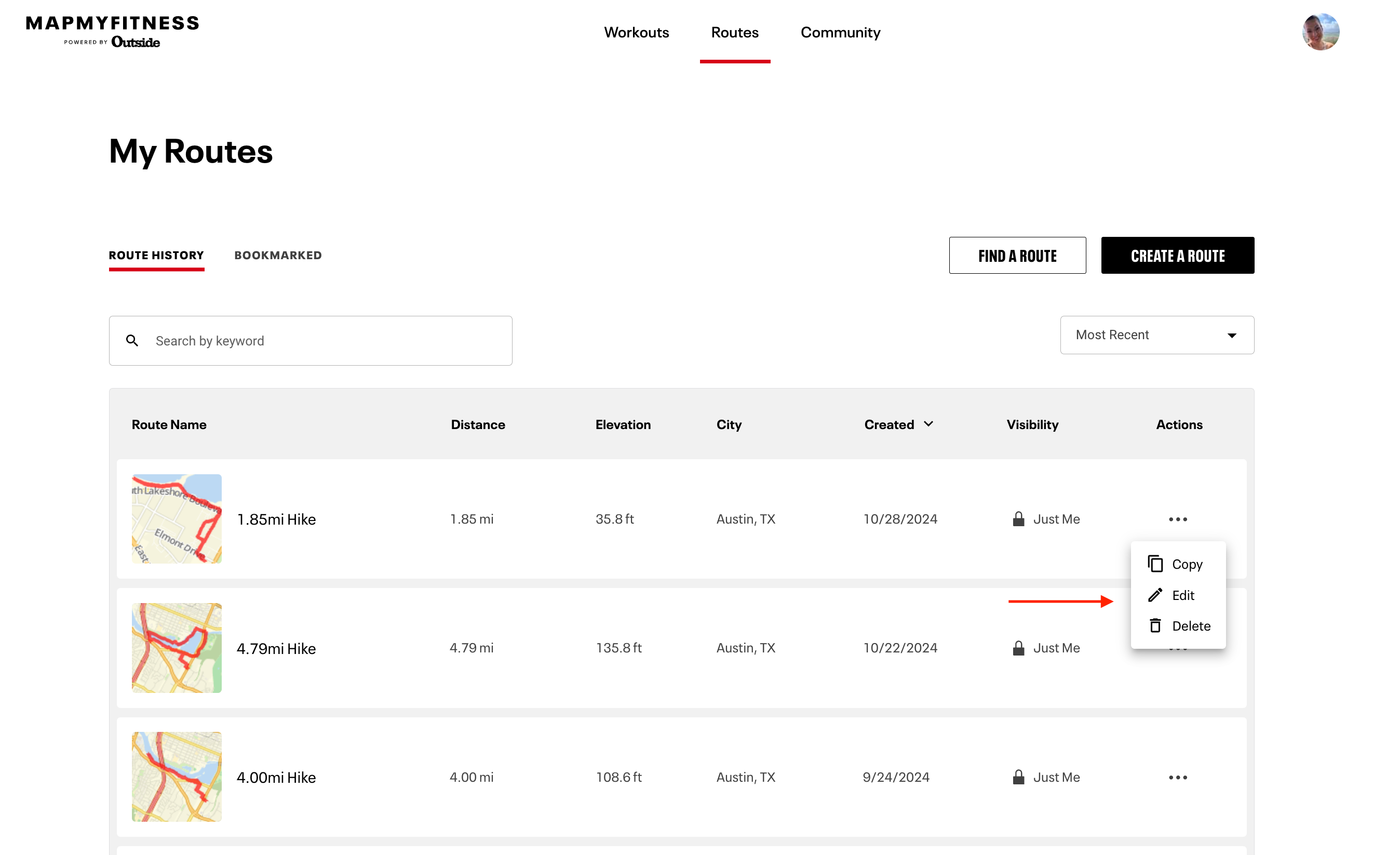Click the lock icon next to 4.00mi Hike
The height and width of the screenshot is (855, 1400).
[x=1018, y=776]
